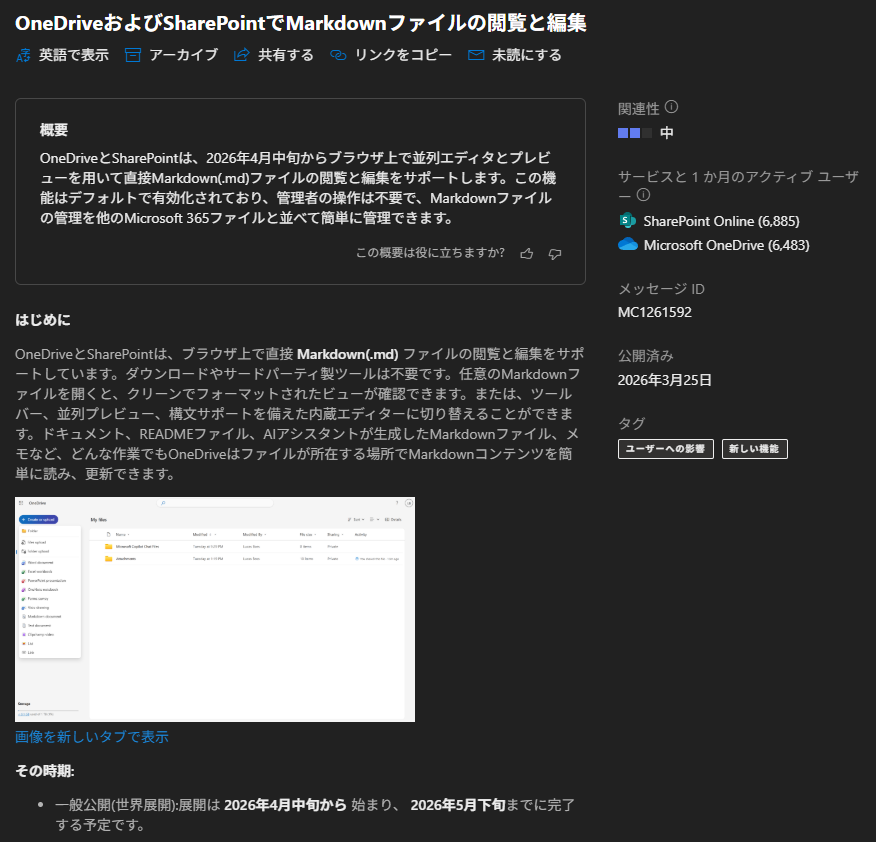Click the タグ label
Image resolution: width=876 pixels, height=842 pixels.
click(x=632, y=424)
